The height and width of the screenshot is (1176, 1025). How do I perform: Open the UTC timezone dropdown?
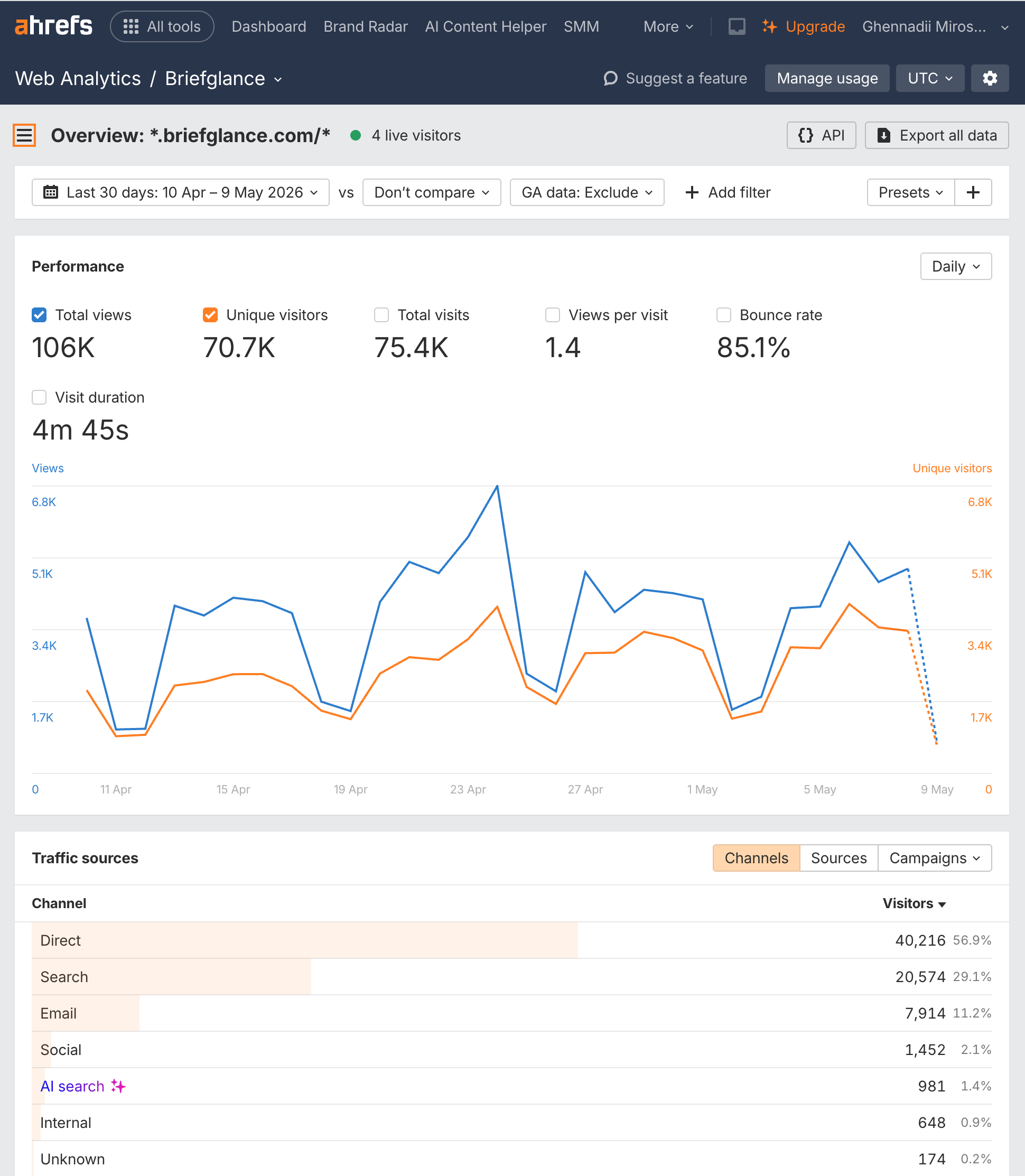[930, 78]
